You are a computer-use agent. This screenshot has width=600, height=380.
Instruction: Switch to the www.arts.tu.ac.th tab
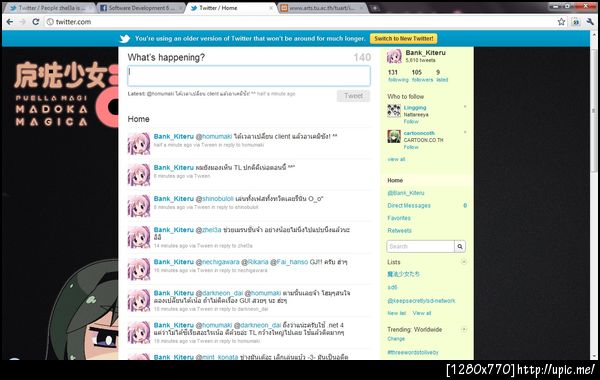321,8
